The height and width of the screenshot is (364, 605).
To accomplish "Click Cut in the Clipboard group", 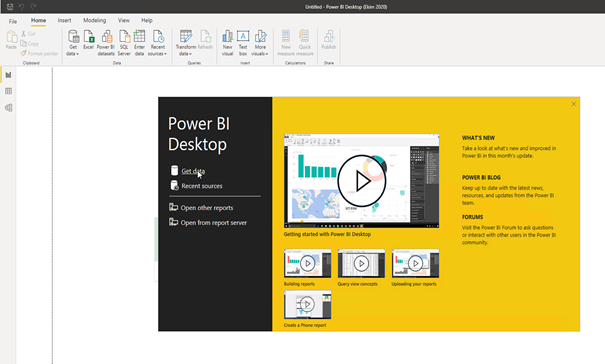I will point(28,34).
